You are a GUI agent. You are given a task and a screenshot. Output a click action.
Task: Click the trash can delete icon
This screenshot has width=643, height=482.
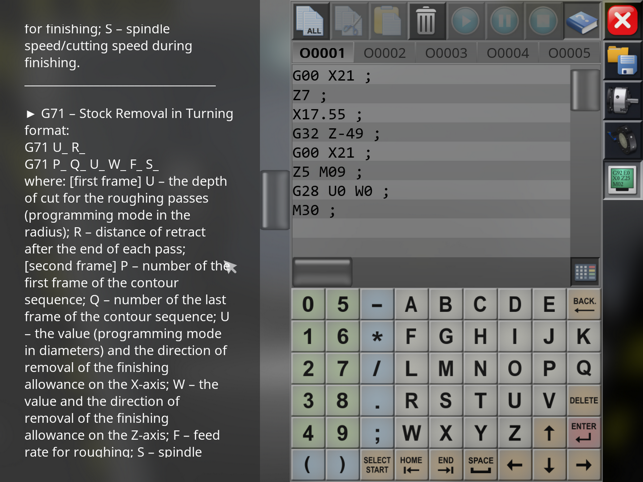click(426, 21)
